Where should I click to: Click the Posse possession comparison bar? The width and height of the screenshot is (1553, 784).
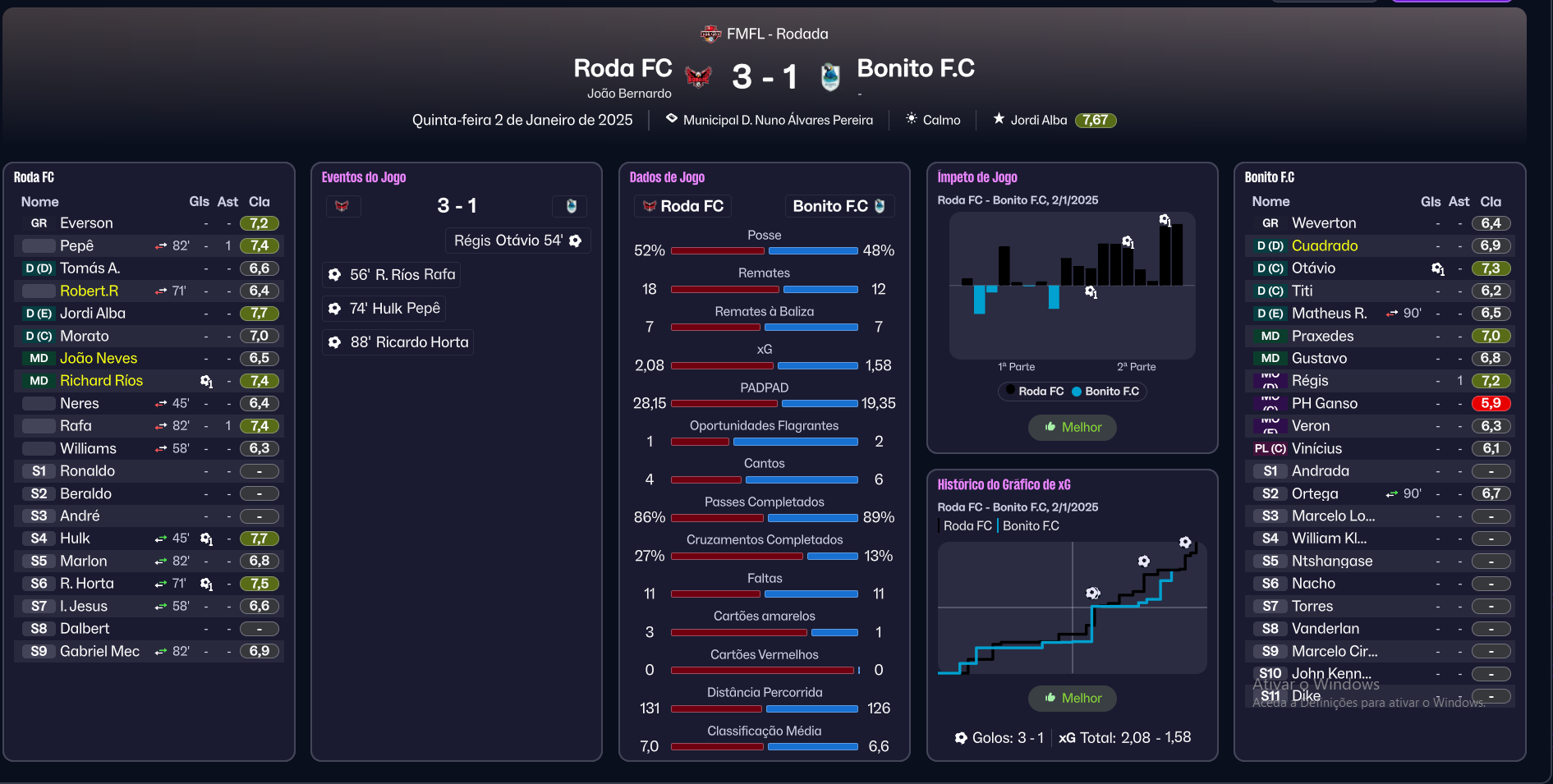(764, 250)
